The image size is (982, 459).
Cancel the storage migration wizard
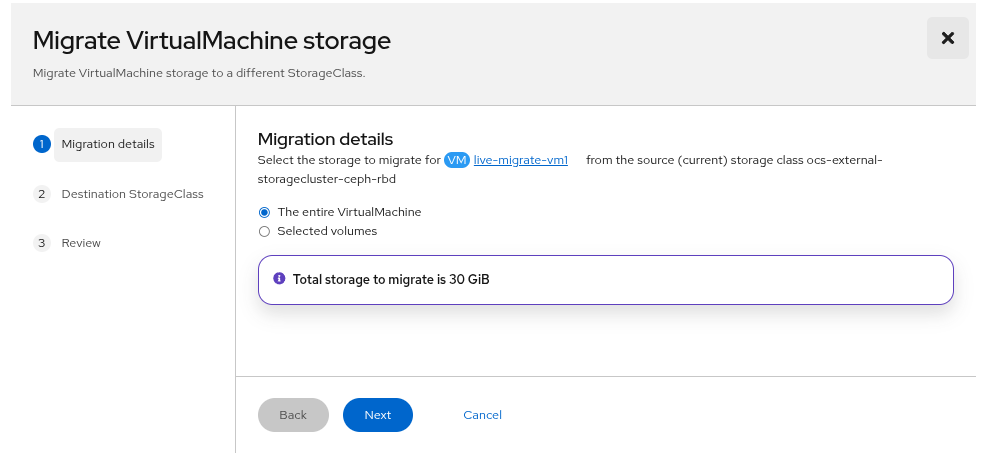(x=482, y=415)
